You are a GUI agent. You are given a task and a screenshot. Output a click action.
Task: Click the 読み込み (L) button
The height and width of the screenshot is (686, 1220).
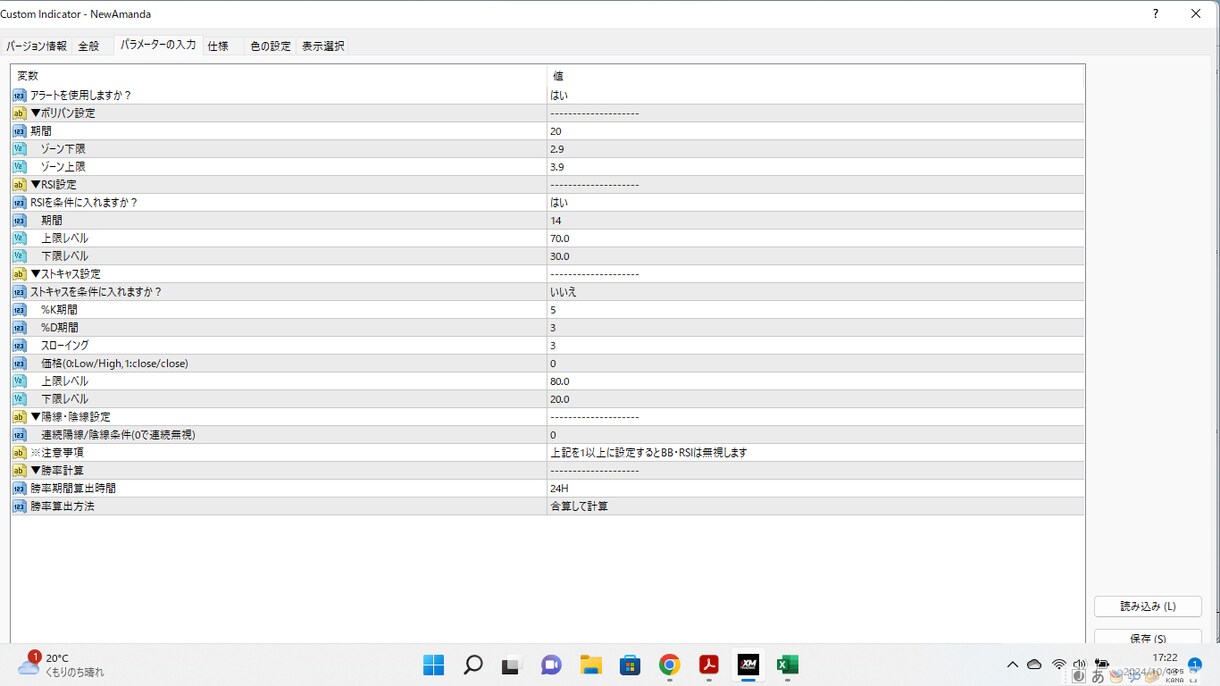tap(1147, 606)
